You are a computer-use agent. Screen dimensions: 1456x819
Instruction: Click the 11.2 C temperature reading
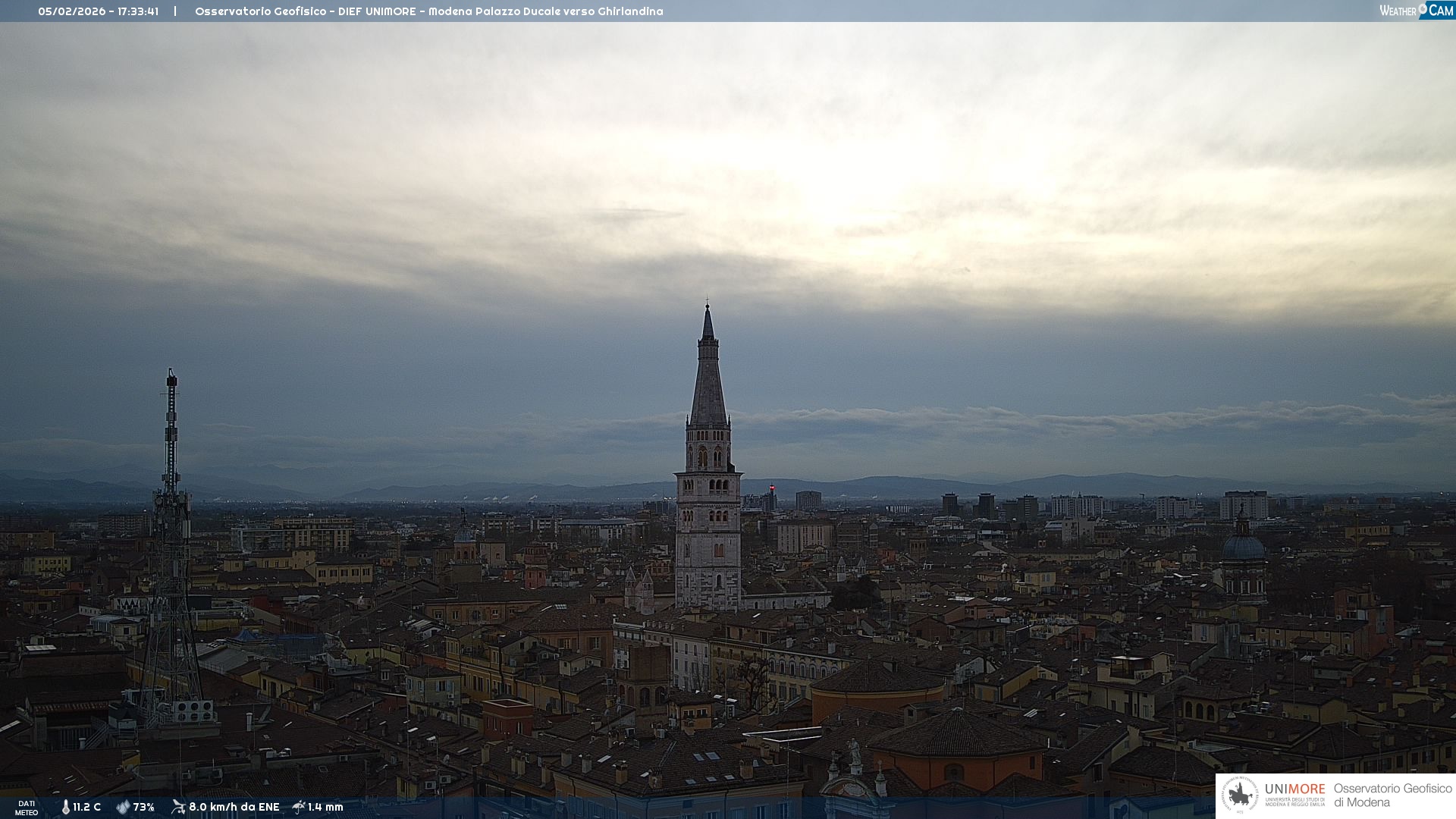coord(87,807)
